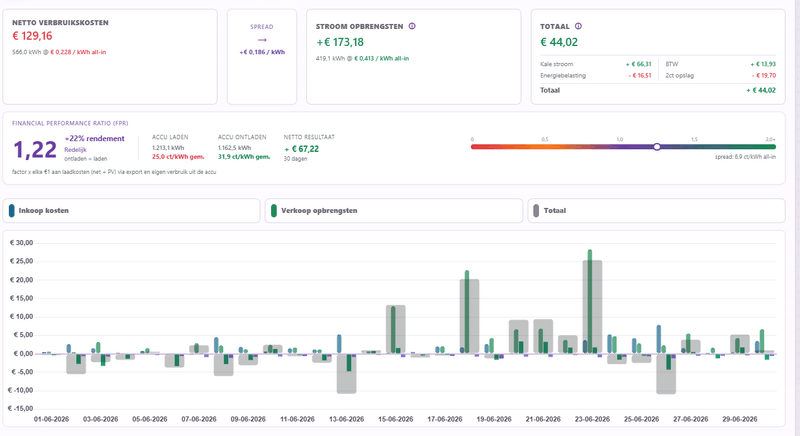This screenshot has width=800, height=436.
Task: Click the BTW row label
Action: click(x=672, y=64)
